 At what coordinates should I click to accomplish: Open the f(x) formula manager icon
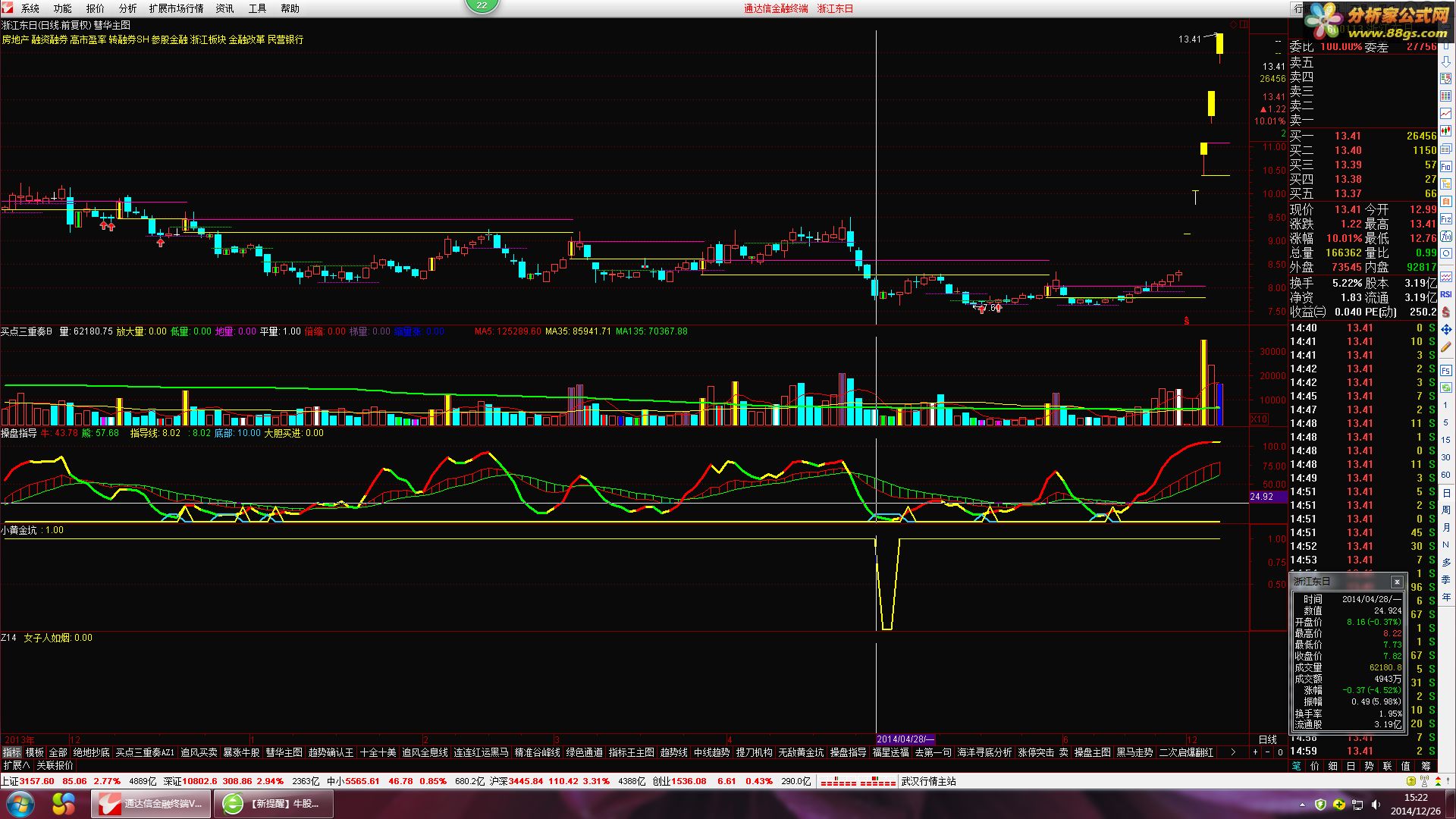click(1446, 237)
